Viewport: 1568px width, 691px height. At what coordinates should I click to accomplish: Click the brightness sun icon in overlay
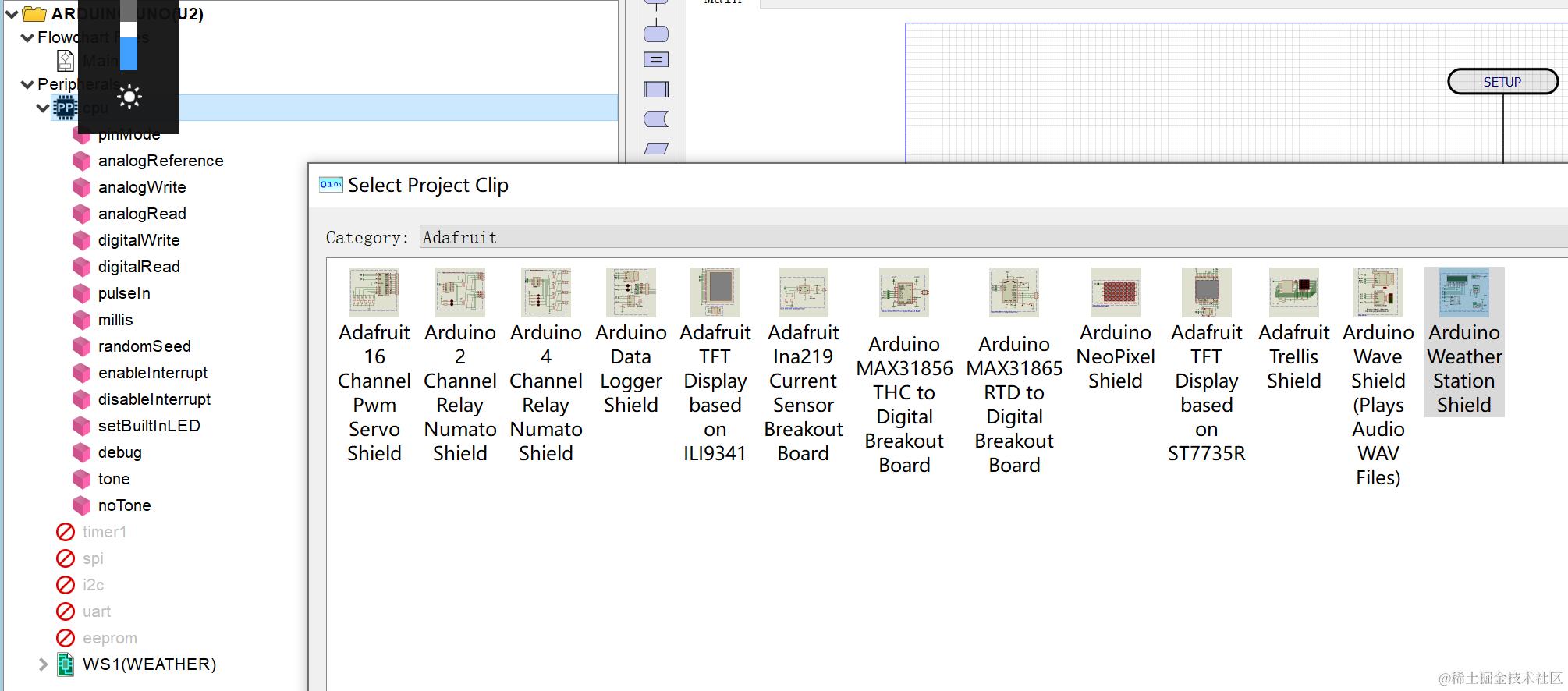pyautogui.click(x=129, y=97)
